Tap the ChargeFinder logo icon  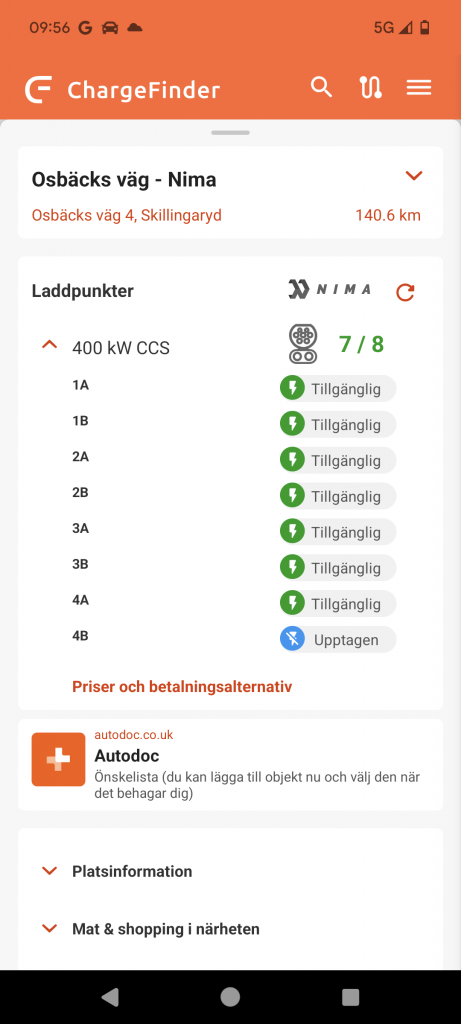click(x=39, y=89)
